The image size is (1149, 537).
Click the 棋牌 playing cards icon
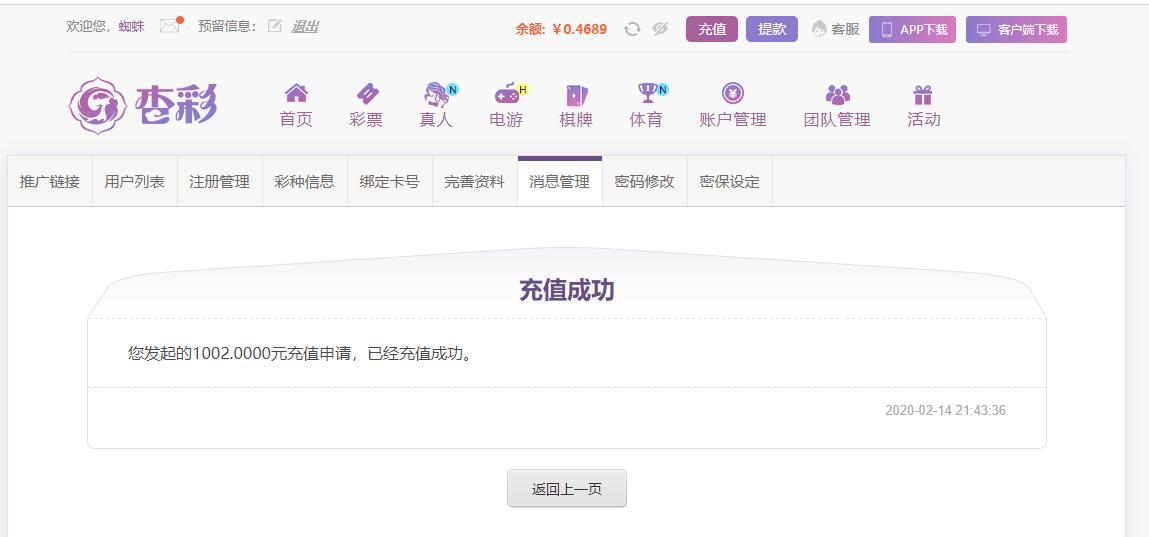point(577,95)
